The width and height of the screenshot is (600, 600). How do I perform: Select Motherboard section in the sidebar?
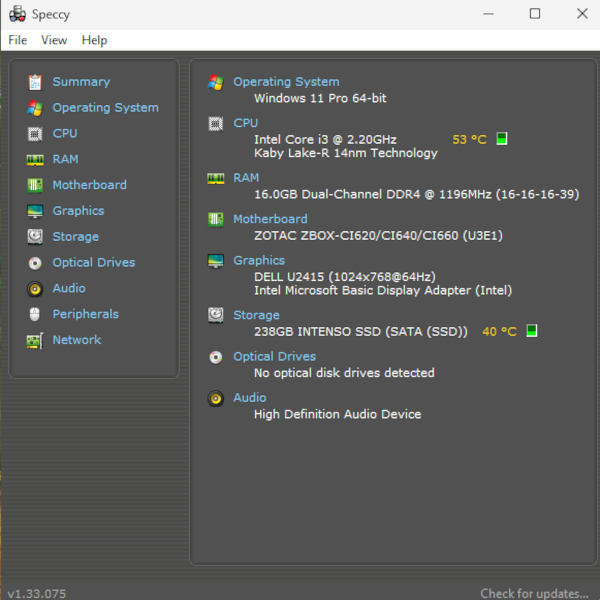(x=89, y=185)
